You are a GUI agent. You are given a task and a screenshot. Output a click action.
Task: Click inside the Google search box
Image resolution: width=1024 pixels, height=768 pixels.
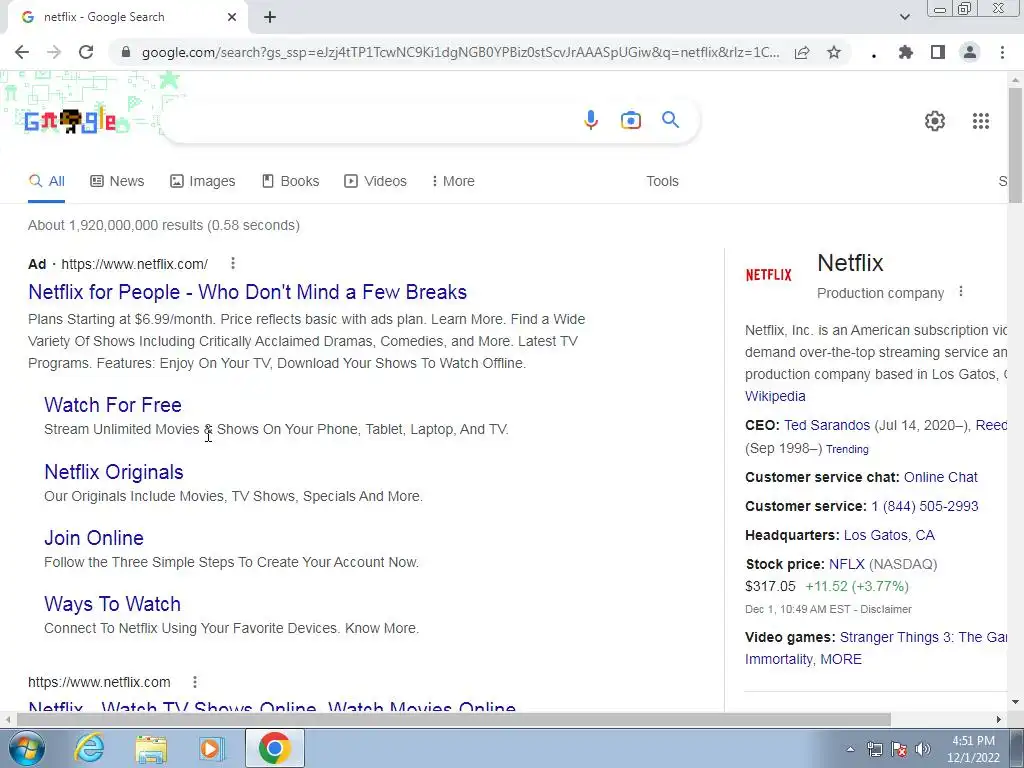point(372,120)
